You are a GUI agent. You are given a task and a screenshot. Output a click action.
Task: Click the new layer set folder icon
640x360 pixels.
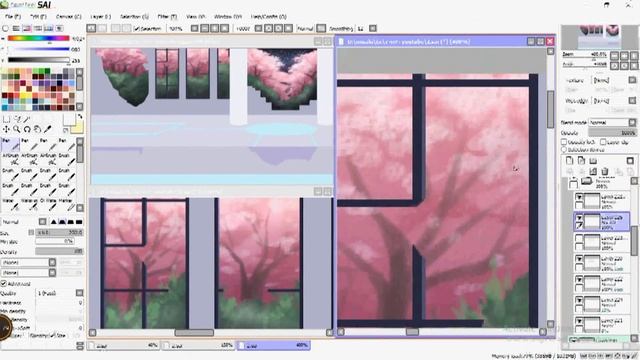pos(593,160)
